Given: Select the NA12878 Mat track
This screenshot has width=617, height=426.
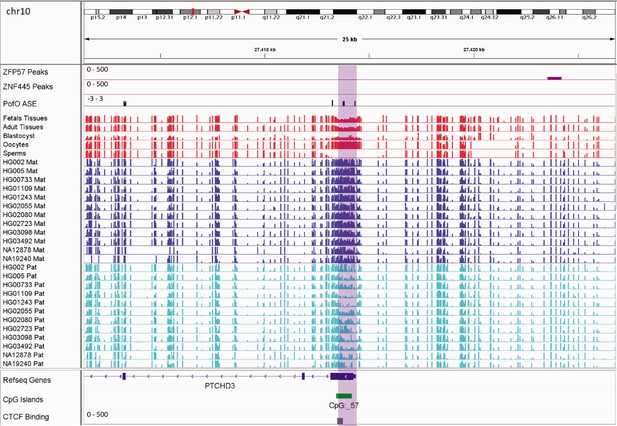Looking at the screenshot, I should click(24, 250).
